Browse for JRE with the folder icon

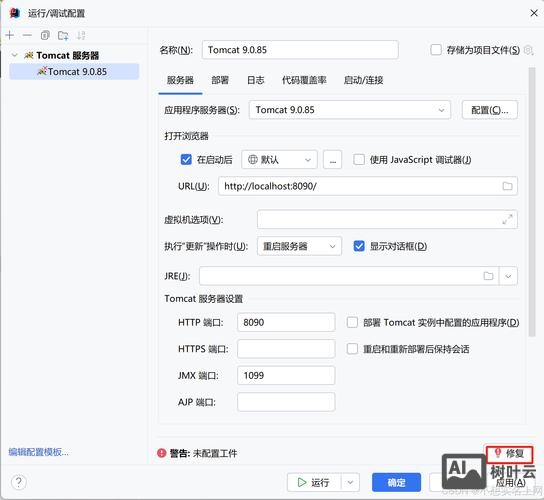click(x=488, y=276)
